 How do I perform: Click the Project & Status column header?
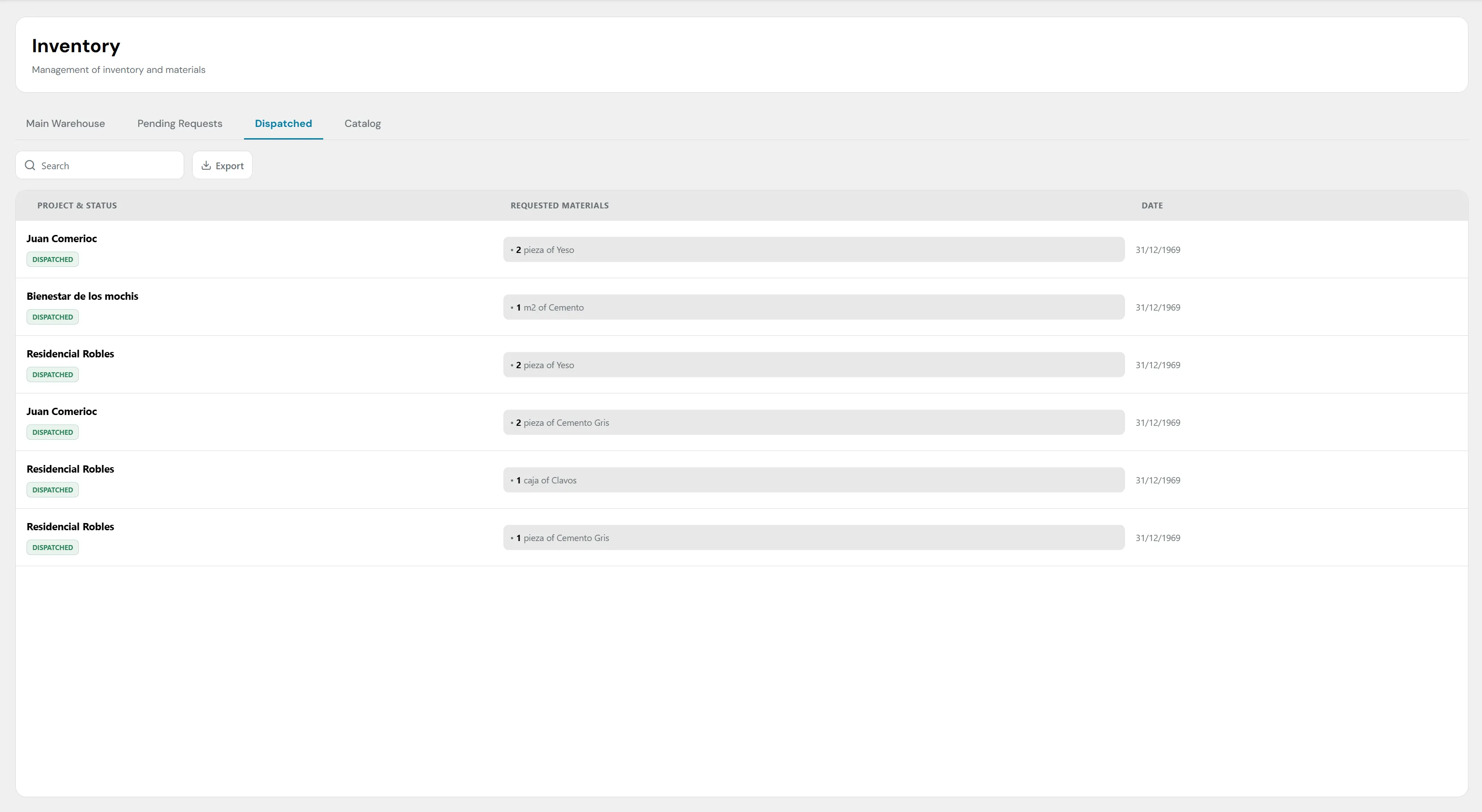(x=77, y=205)
